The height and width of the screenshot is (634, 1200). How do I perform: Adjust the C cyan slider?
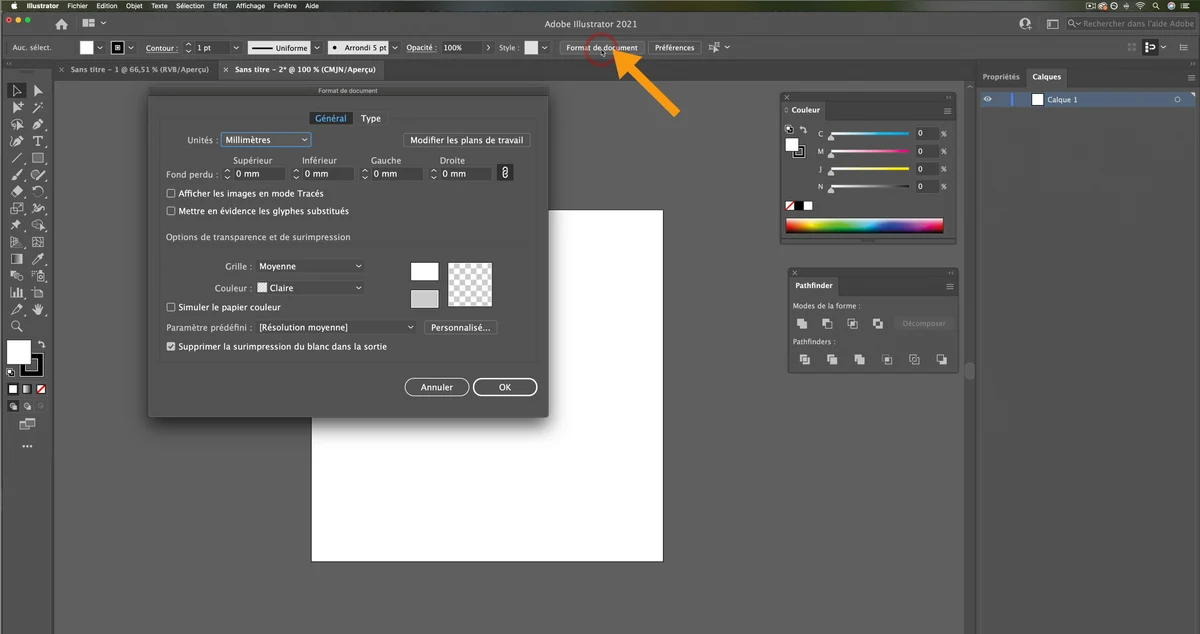tap(869, 134)
